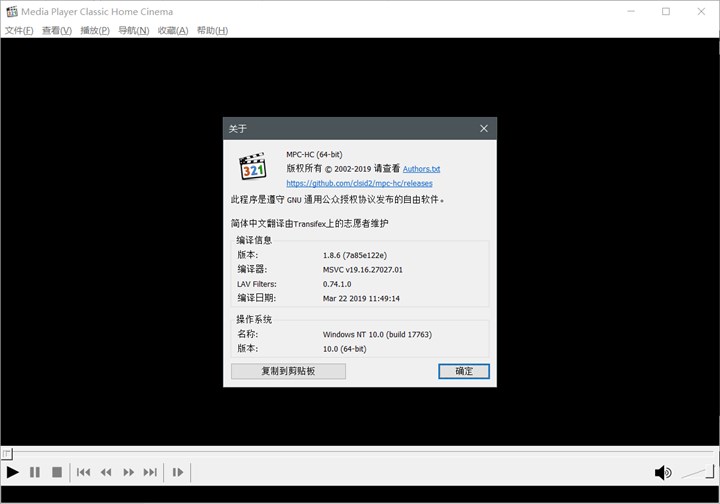720x504 pixels.
Task: Click build date Mar 22 2019 11:49:14
Action: pyautogui.click(x=361, y=298)
